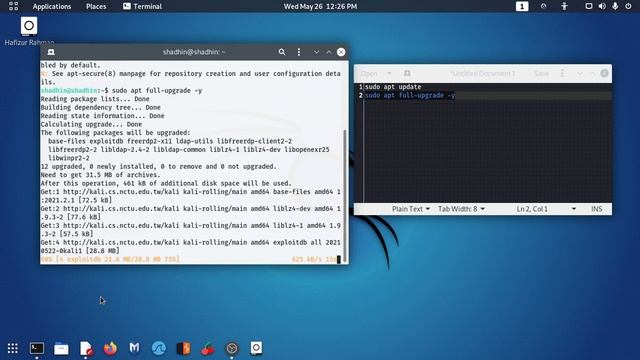Image resolution: width=640 pixels, height=360 pixels.
Task: Open the Applications menu
Action: pos(52,7)
